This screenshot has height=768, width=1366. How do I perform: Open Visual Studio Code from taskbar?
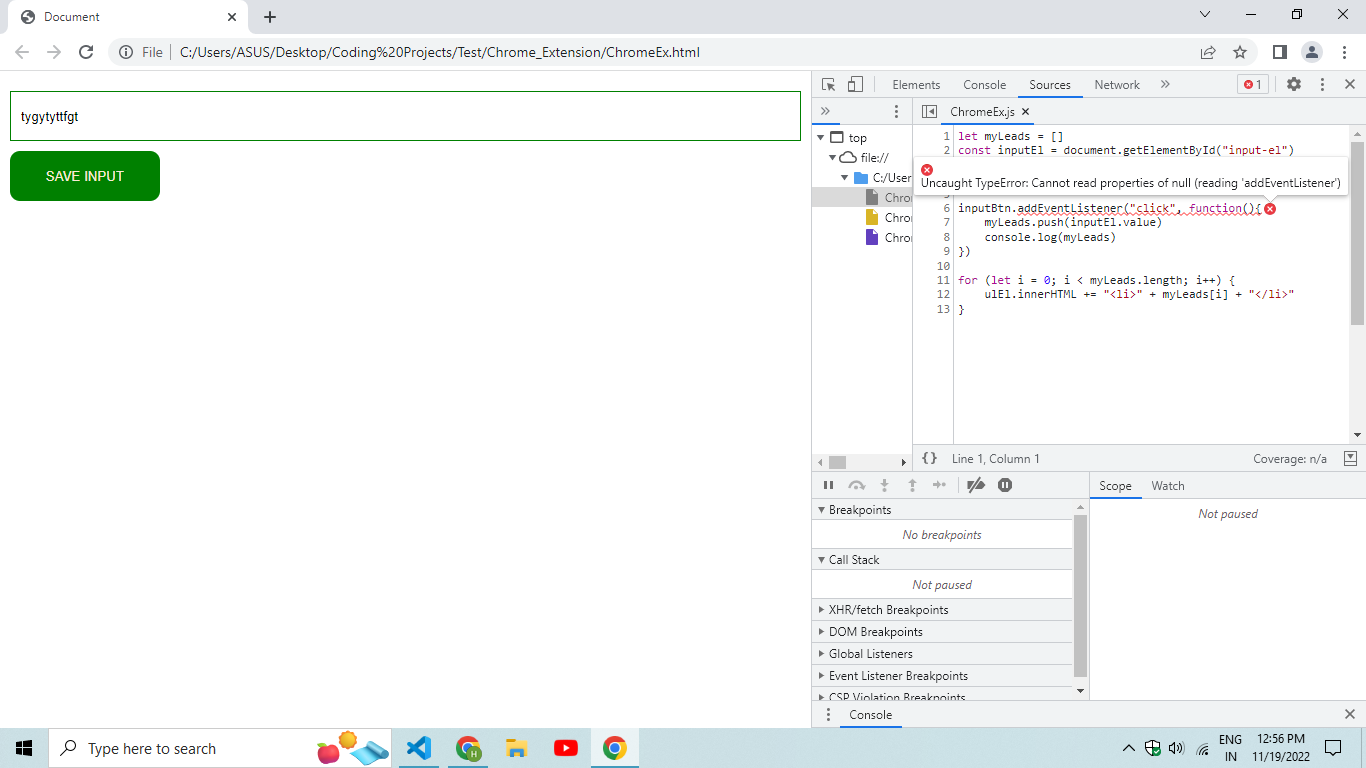pos(419,748)
